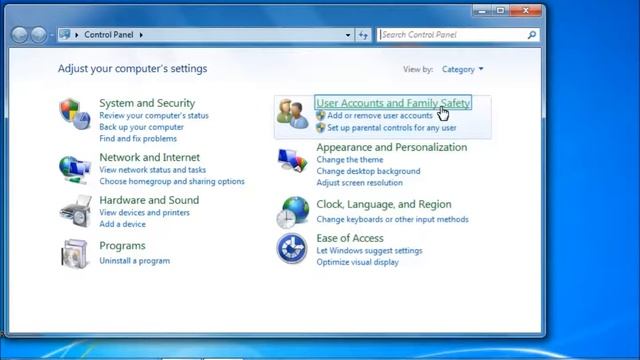Click Let Windows suggest settings

369,250
